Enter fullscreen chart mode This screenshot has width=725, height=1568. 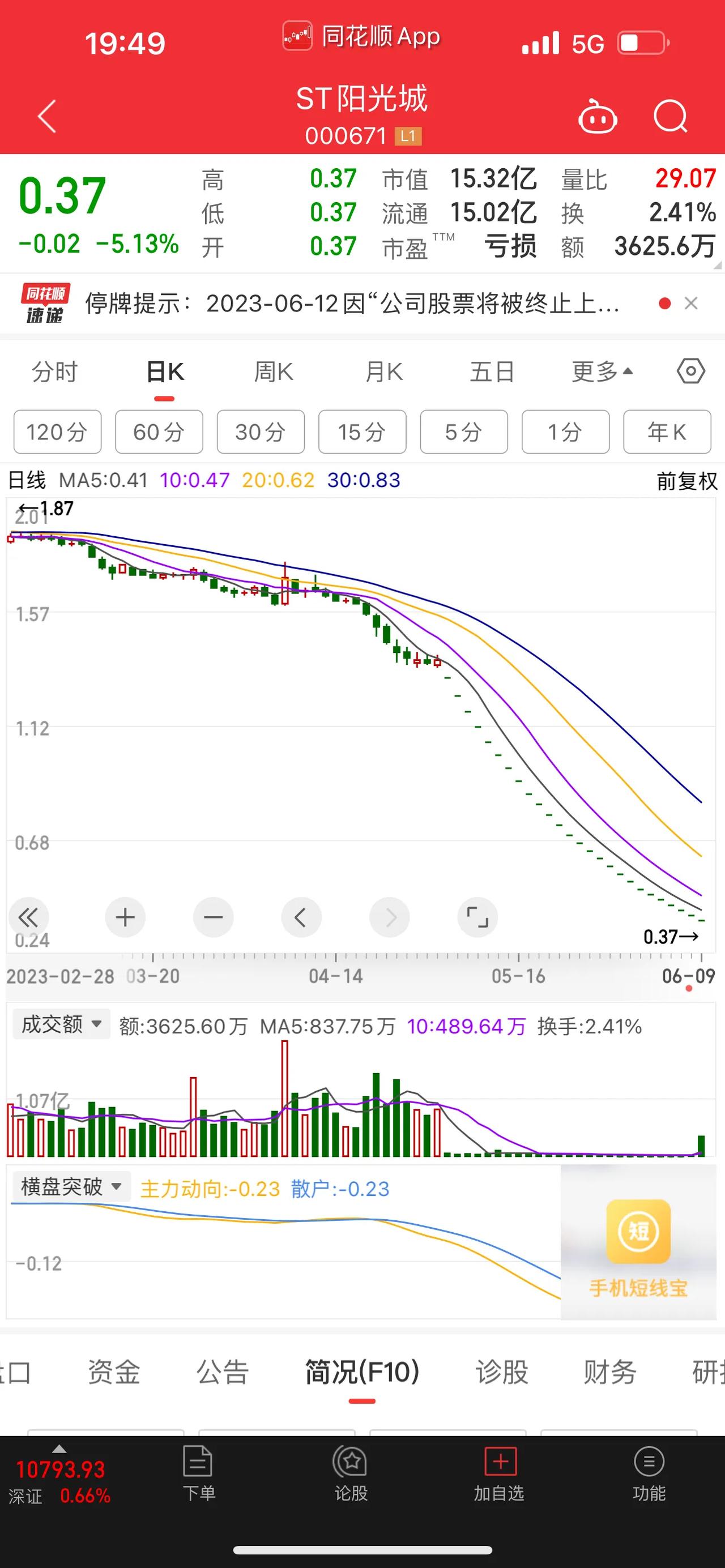[478, 917]
